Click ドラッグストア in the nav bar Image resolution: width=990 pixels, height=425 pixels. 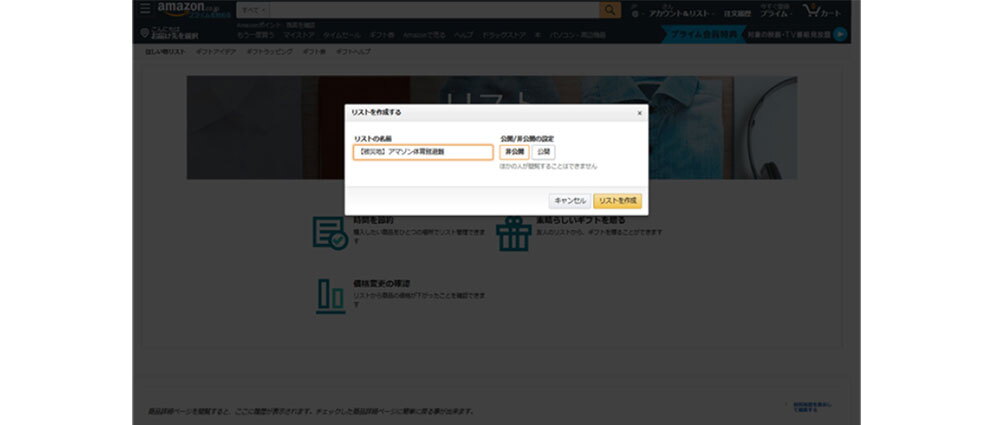coord(504,35)
